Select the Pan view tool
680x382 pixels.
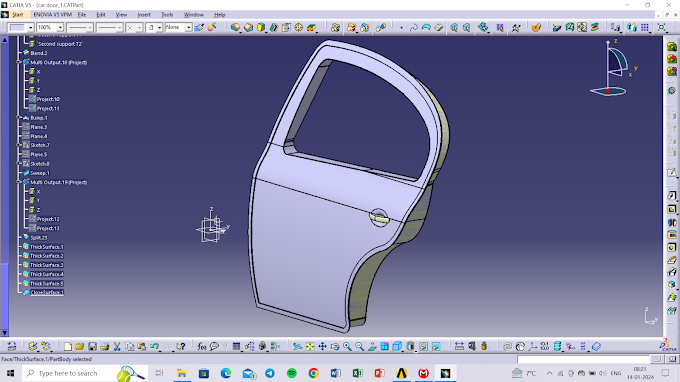coord(322,346)
